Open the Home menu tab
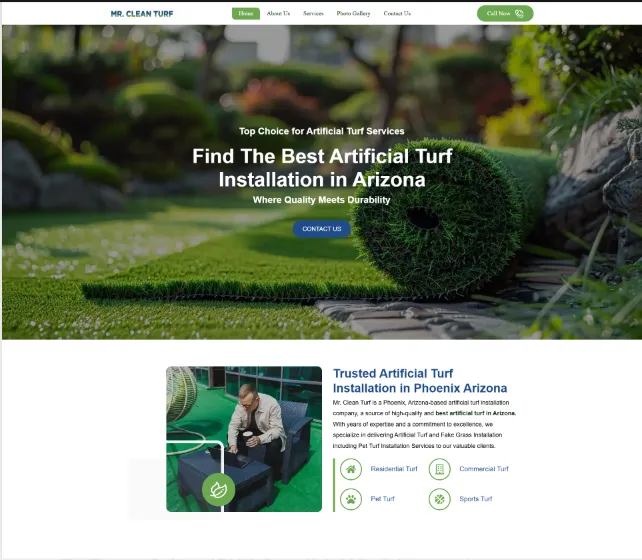This screenshot has height=560, width=642. (246, 14)
